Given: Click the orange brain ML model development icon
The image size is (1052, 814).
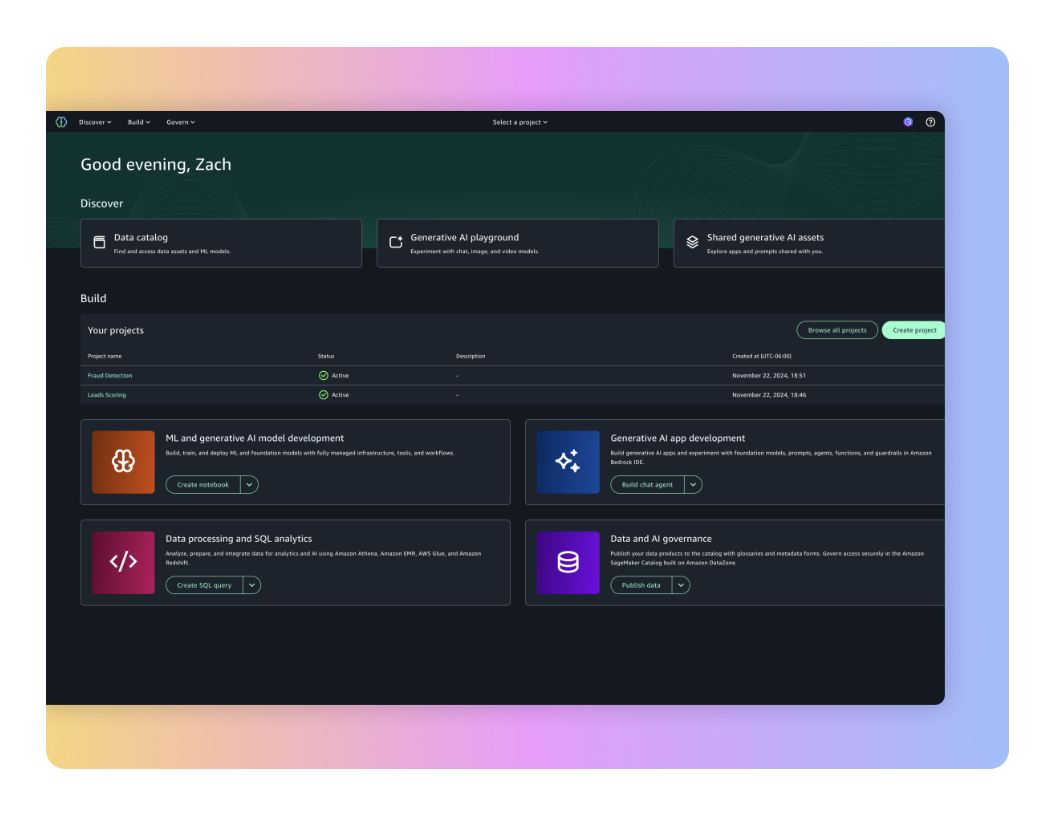Looking at the screenshot, I should point(123,462).
